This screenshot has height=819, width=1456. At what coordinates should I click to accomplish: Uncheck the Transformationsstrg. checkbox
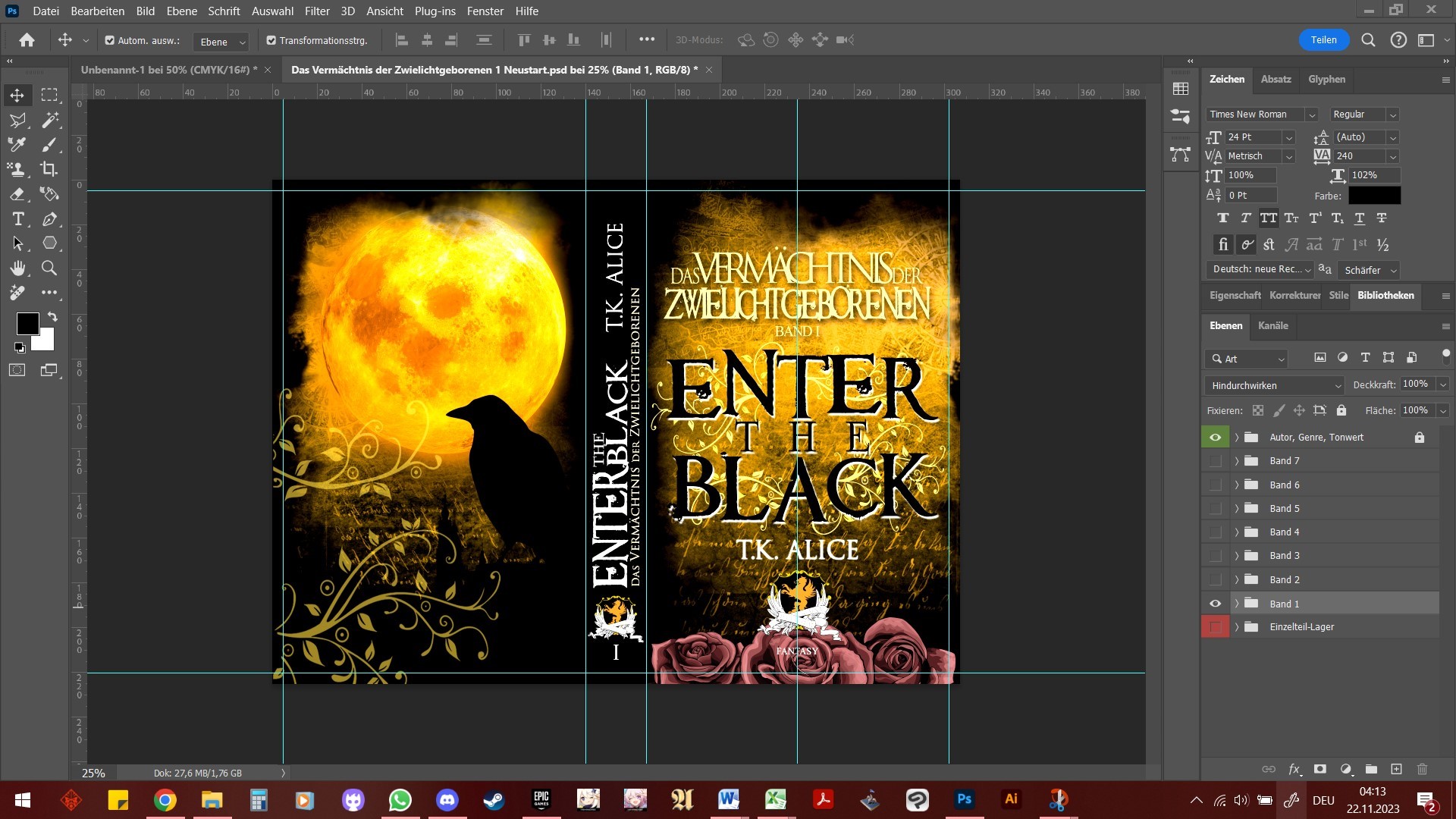271,40
